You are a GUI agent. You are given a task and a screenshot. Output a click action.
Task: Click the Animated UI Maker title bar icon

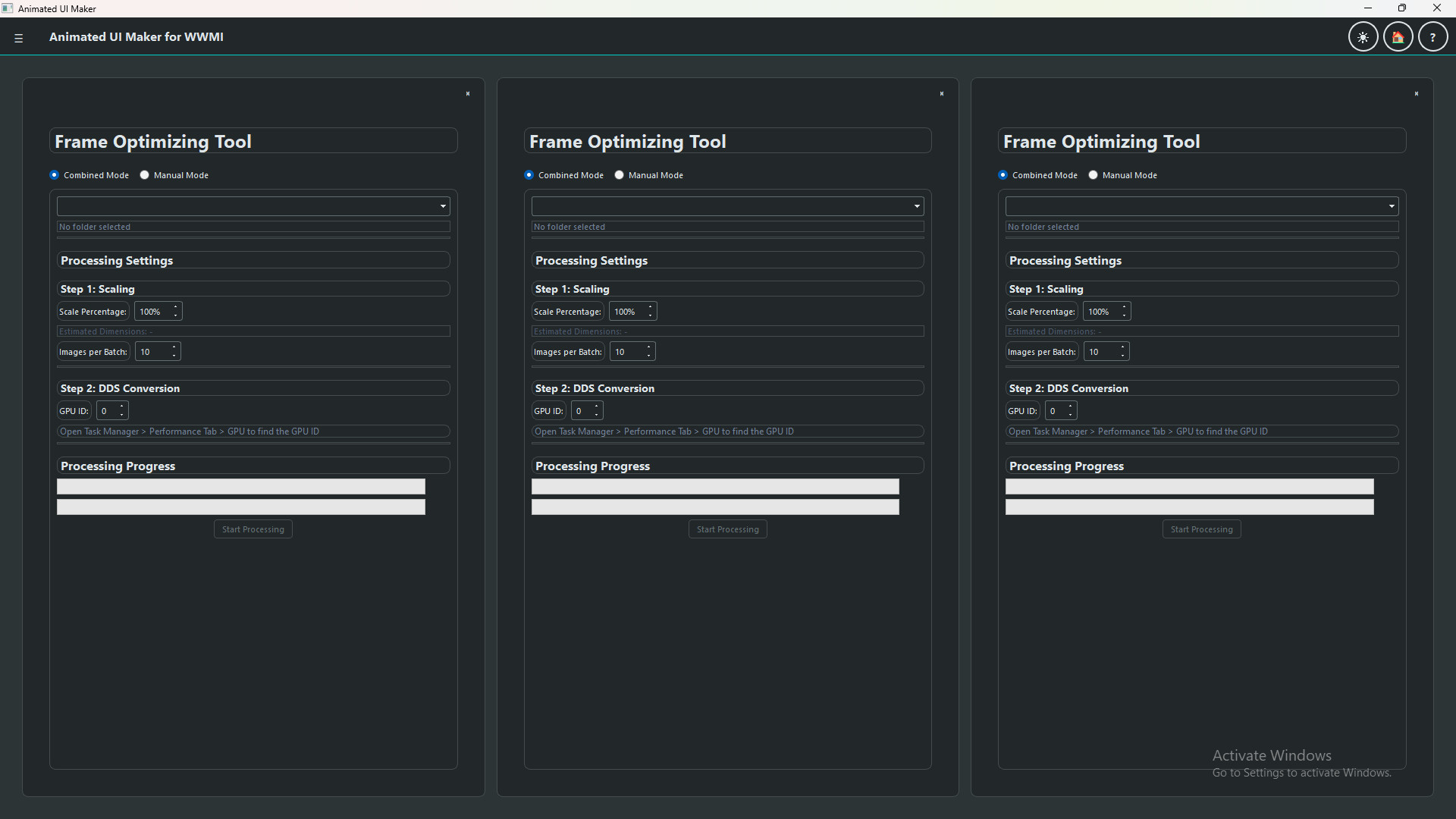coord(8,8)
